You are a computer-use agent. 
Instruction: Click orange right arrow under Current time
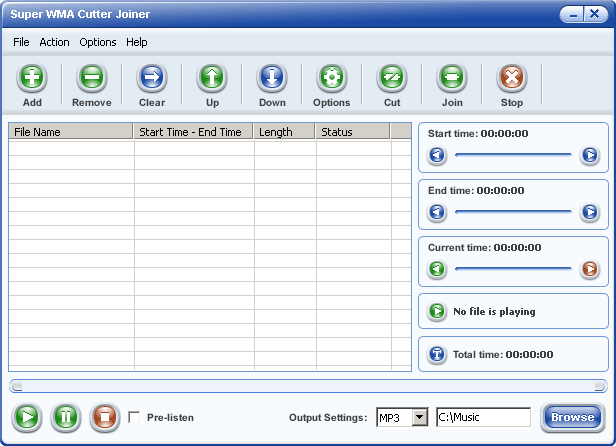click(590, 269)
